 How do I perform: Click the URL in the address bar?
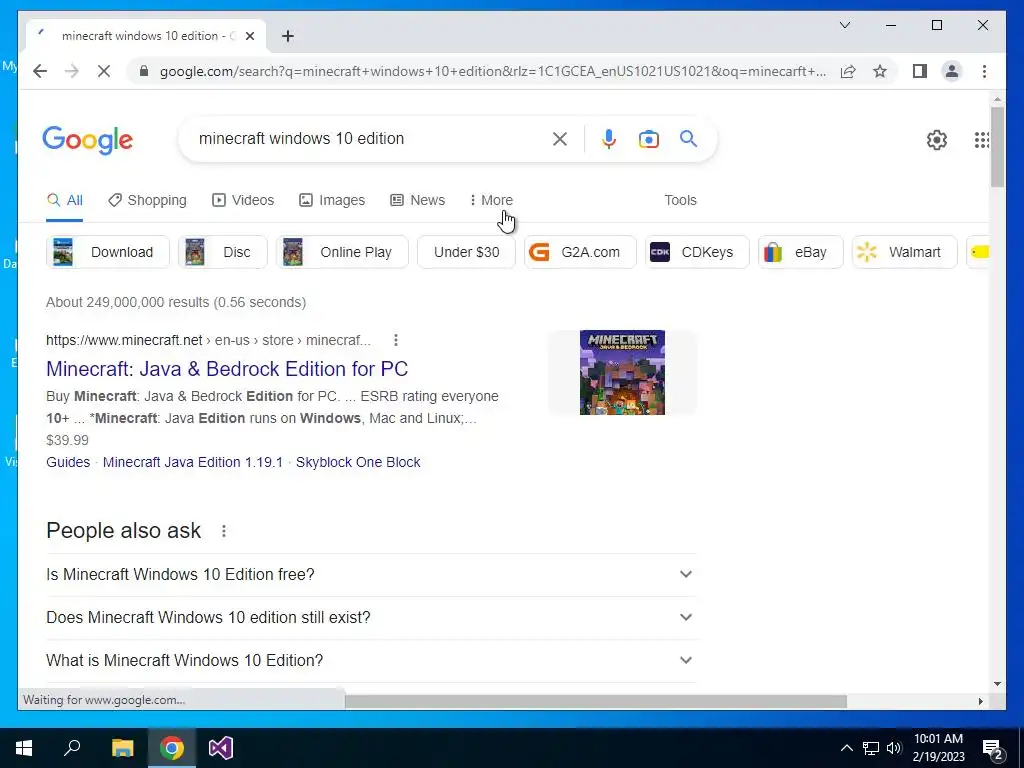pos(493,71)
